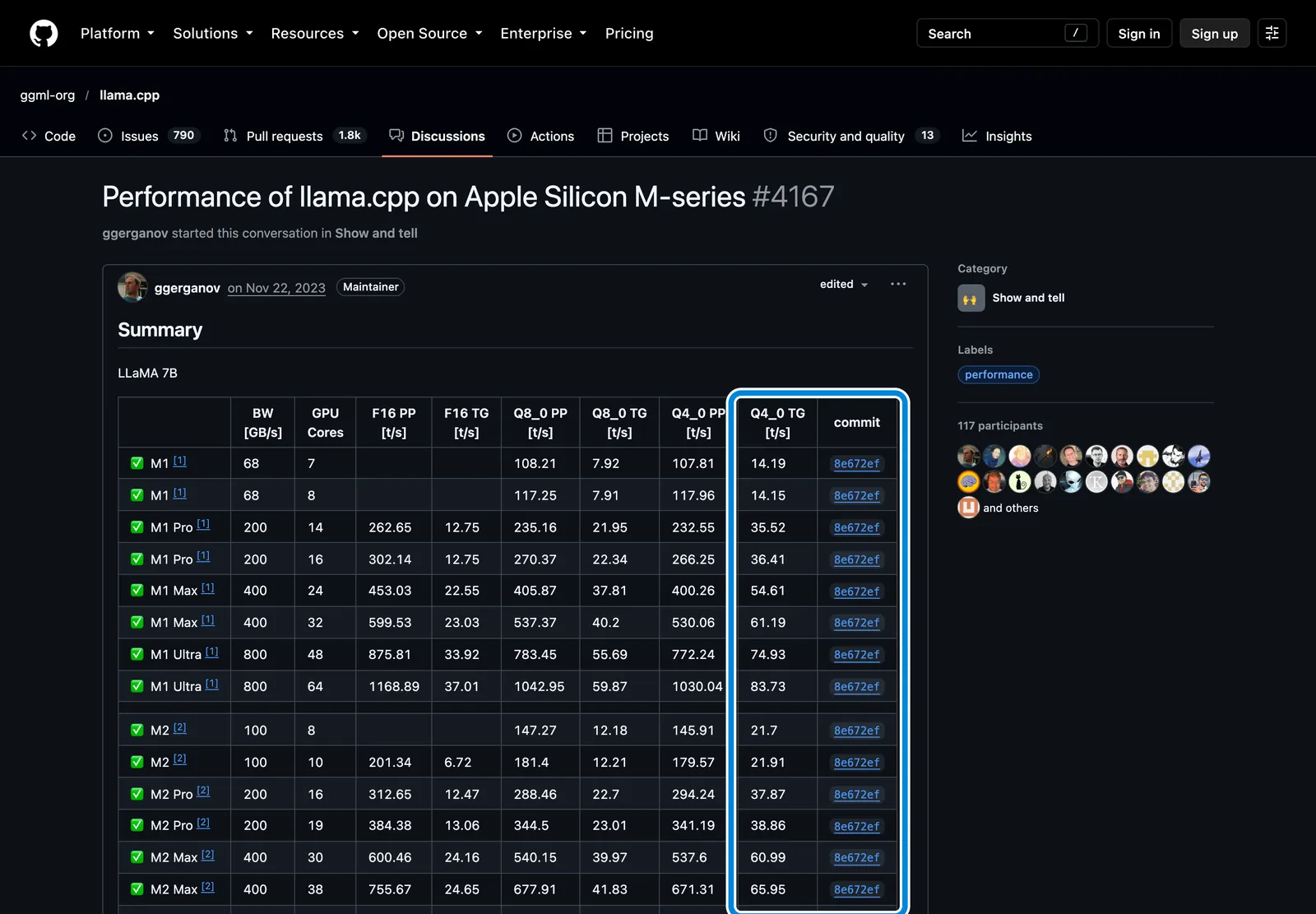Go to the Pricing page
Image resolution: width=1316 pixels, height=914 pixels.
[629, 33]
